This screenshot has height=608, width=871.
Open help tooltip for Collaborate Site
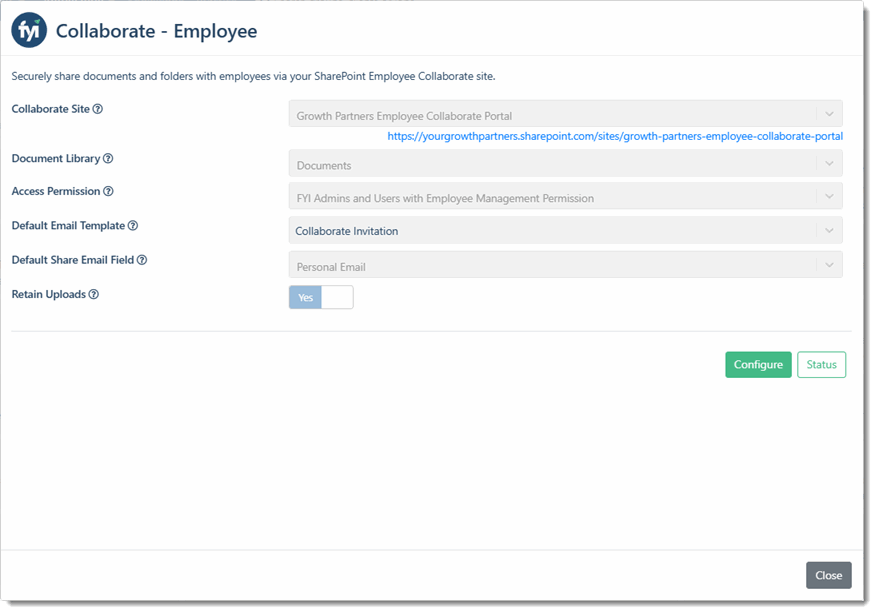pyautogui.click(x=97, y=109)
